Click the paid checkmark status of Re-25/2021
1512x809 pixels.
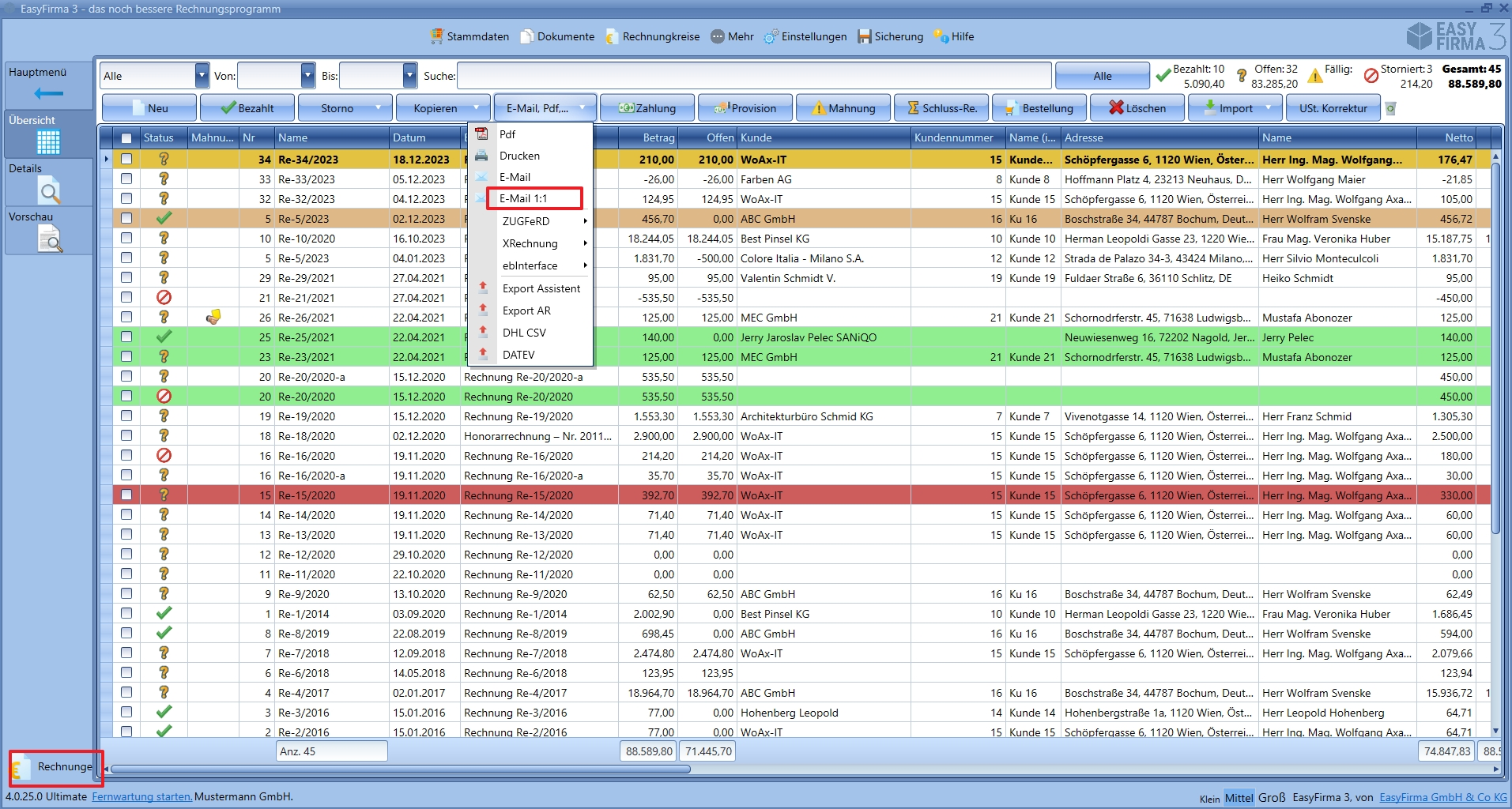[x=164, y=337]
